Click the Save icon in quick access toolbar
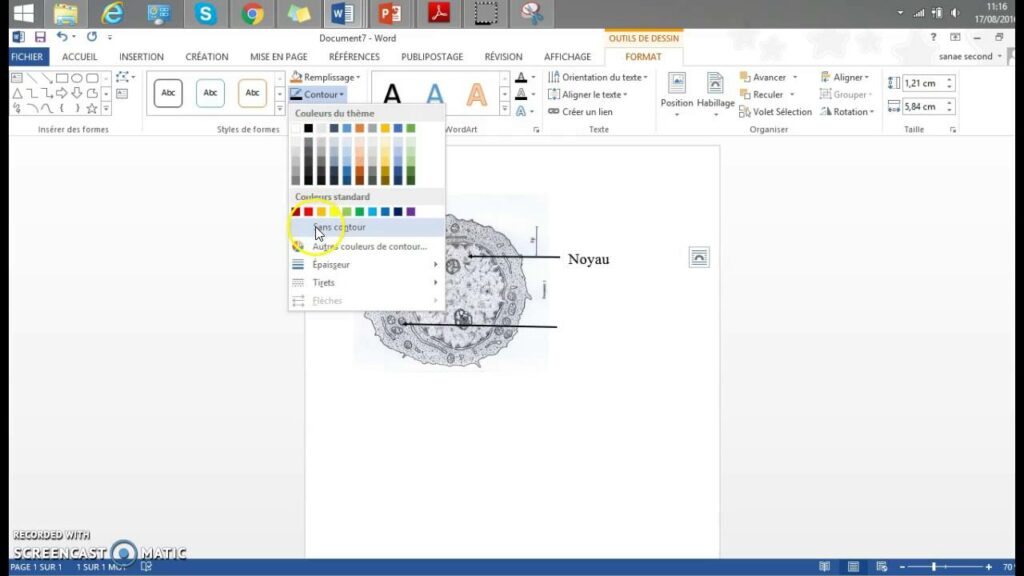Viewport: 1024px width, 576px height. 40,37
